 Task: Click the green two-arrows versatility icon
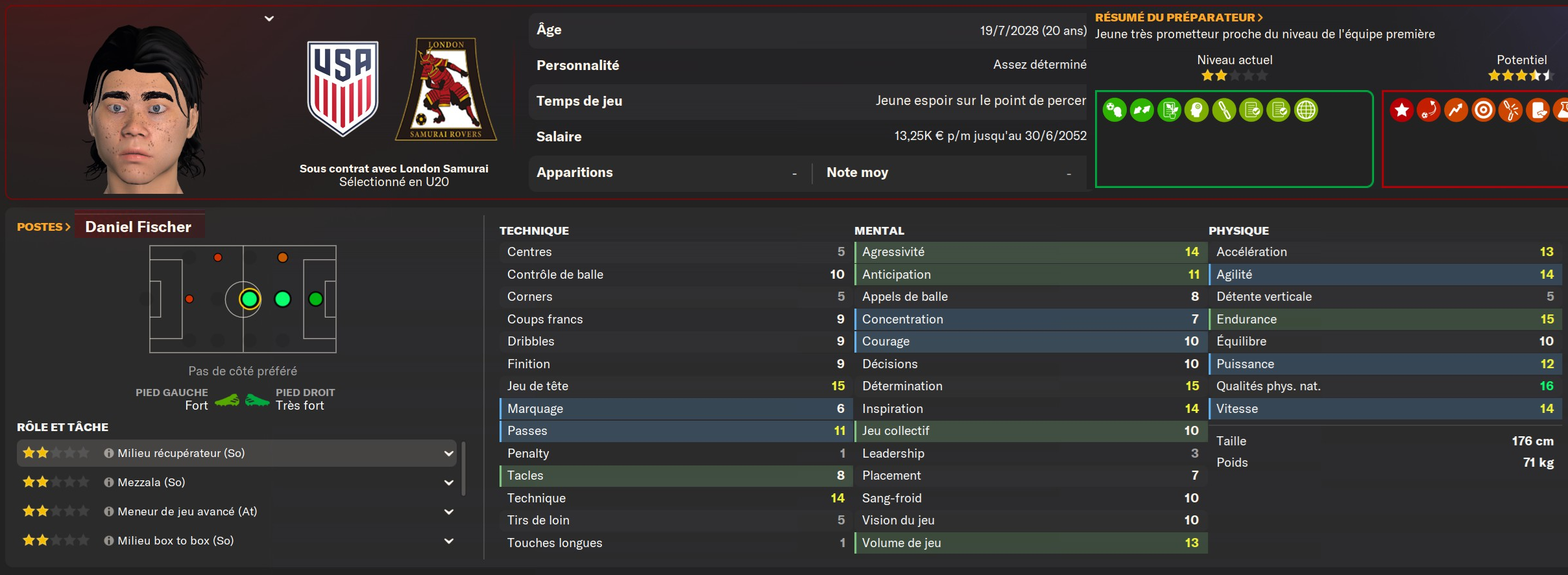1142,110
